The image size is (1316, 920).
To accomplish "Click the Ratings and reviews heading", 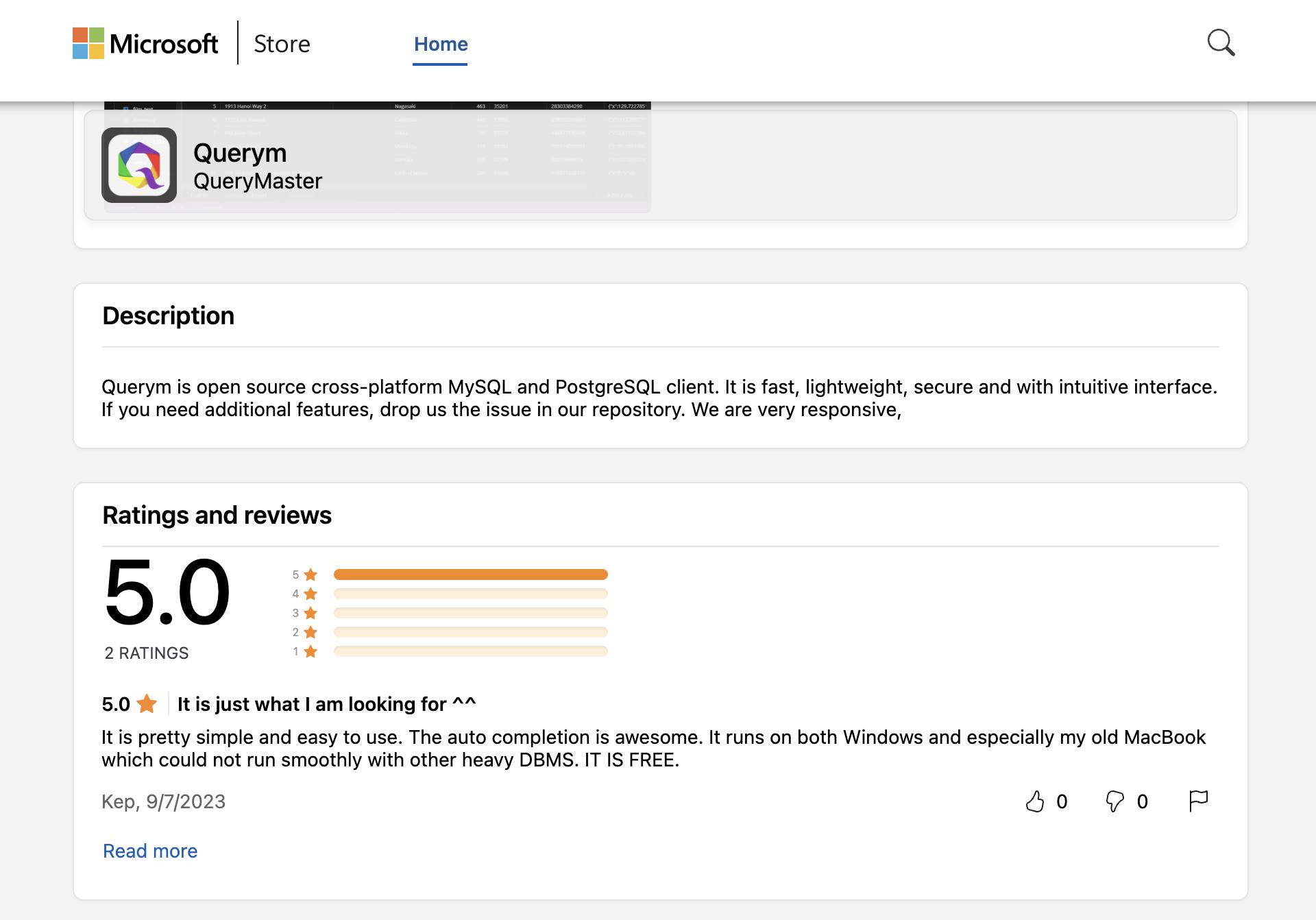I will click(217, 516).
